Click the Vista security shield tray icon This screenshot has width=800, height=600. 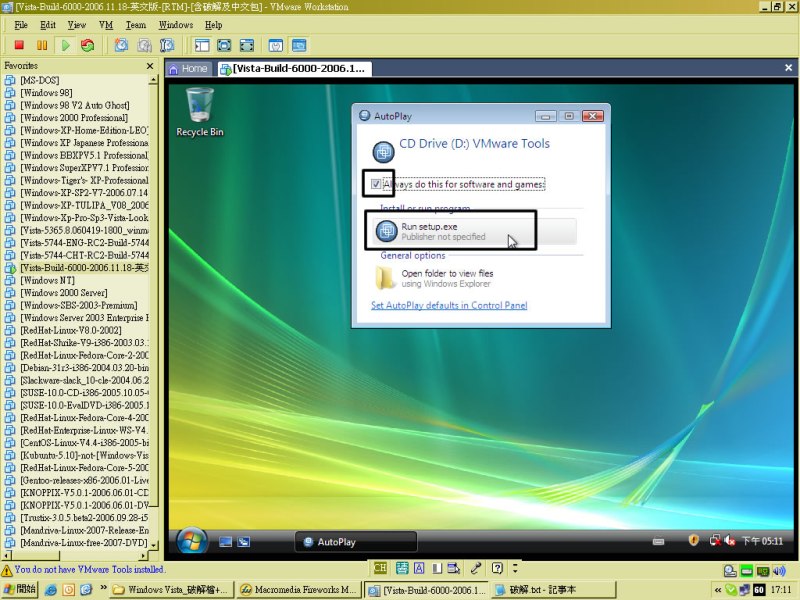pos(693,540)
